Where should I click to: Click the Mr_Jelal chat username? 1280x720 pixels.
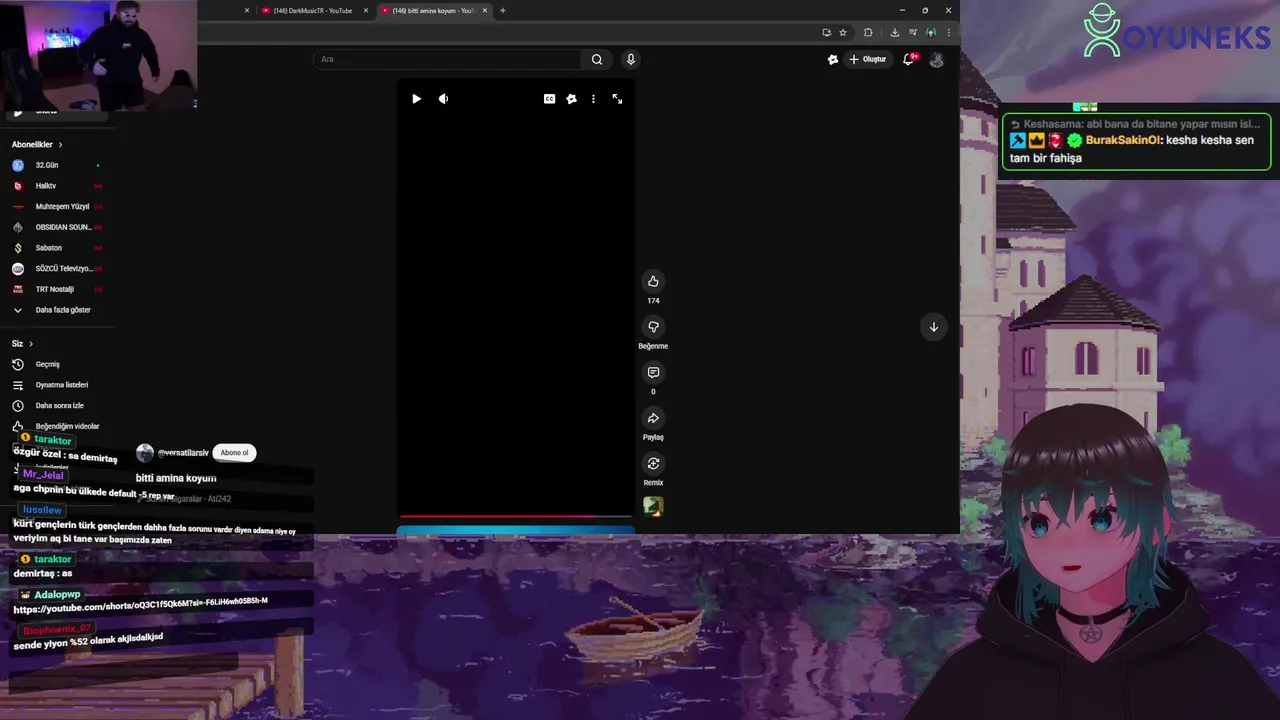(x=43, y=475)
